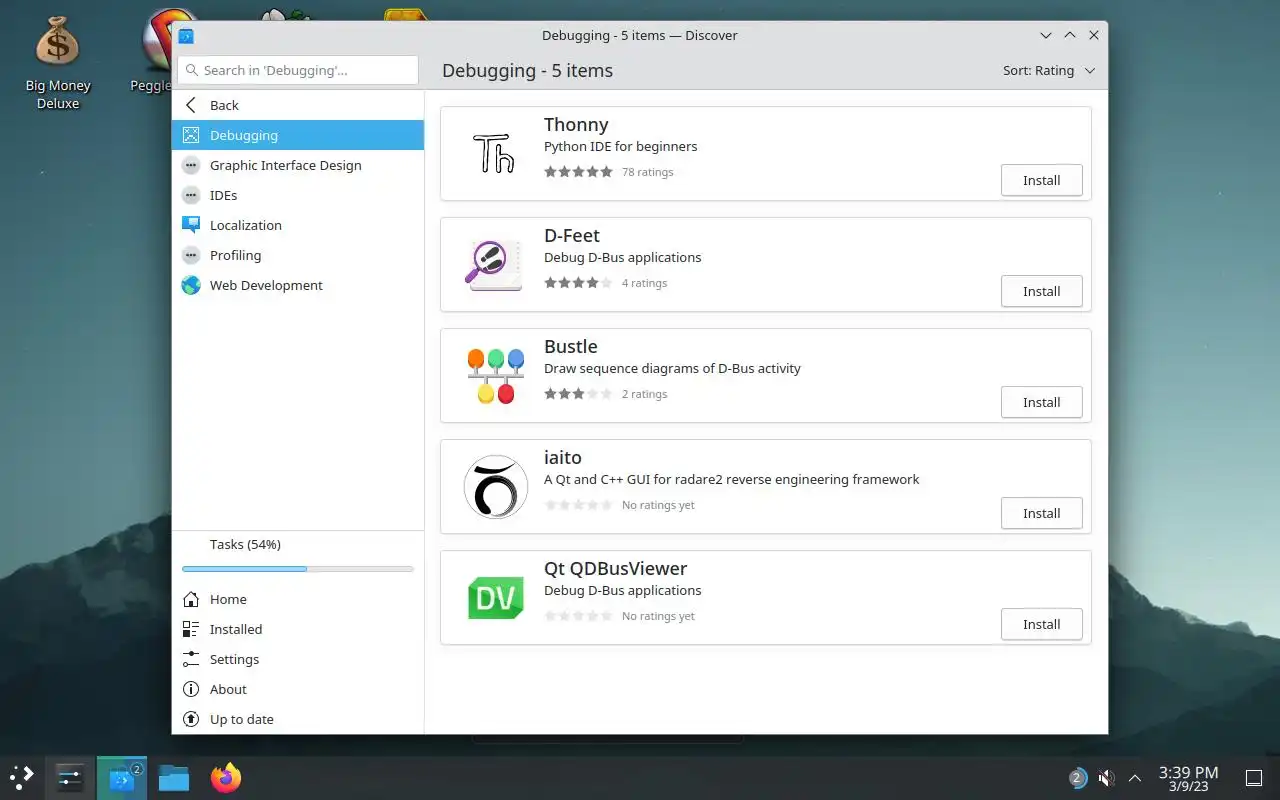Click the Bustle app title

(571, 346)
